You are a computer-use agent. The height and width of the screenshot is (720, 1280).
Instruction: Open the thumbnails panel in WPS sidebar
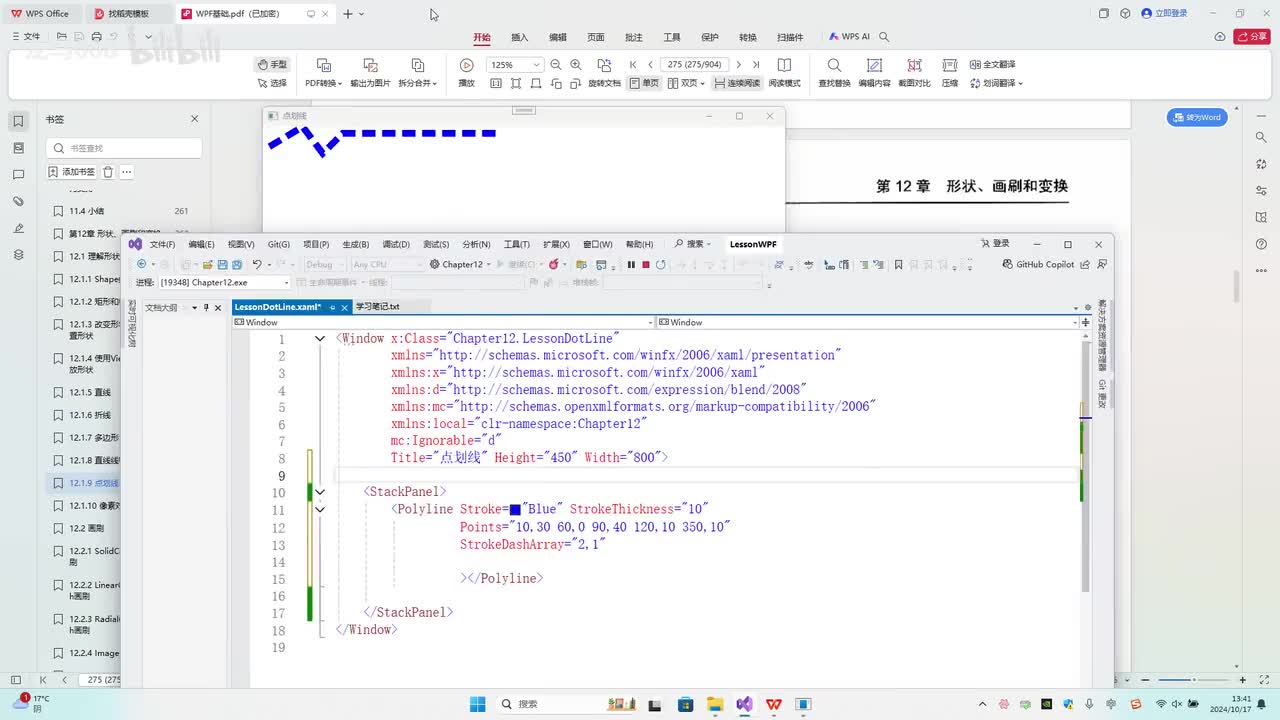tap(18, 148)
